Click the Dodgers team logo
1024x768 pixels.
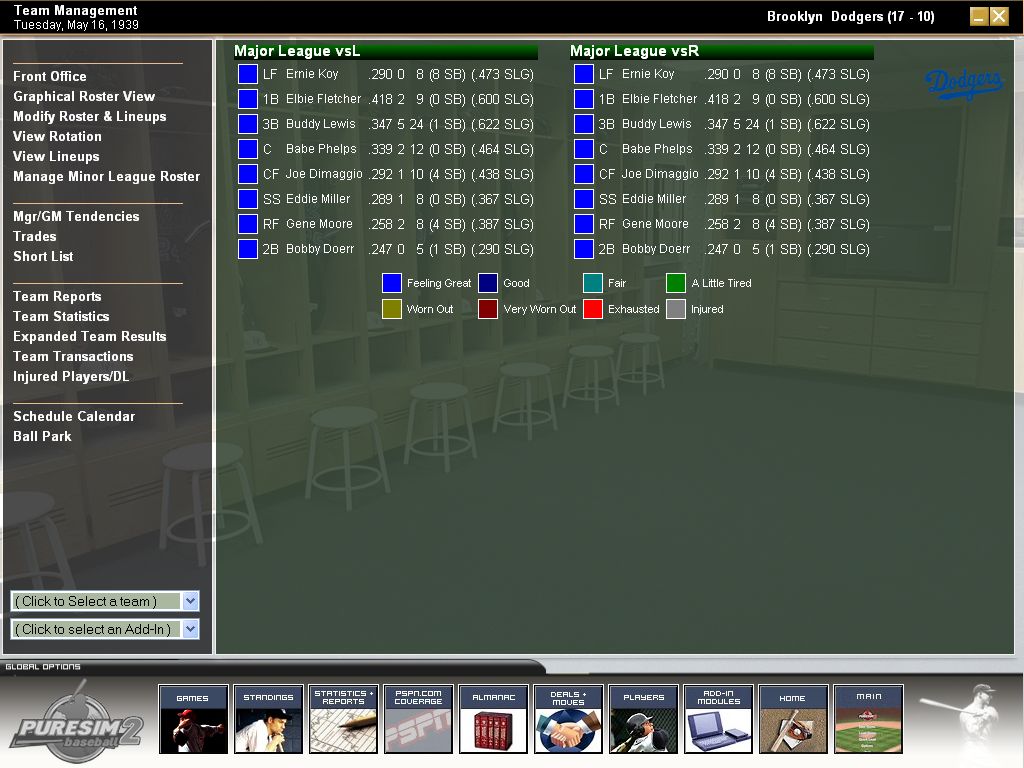[x=964, y=84]
